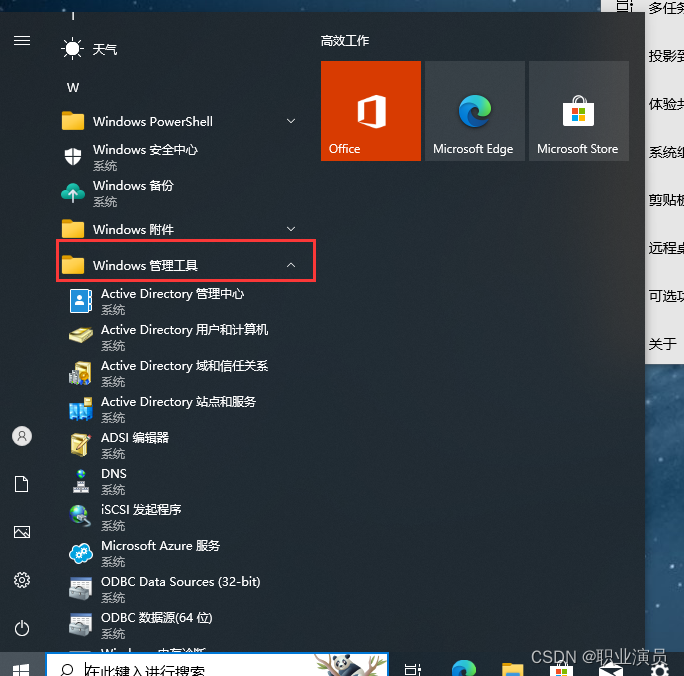
Task: Expand the Windows 附件 chevron
Action: coord(291,229)
